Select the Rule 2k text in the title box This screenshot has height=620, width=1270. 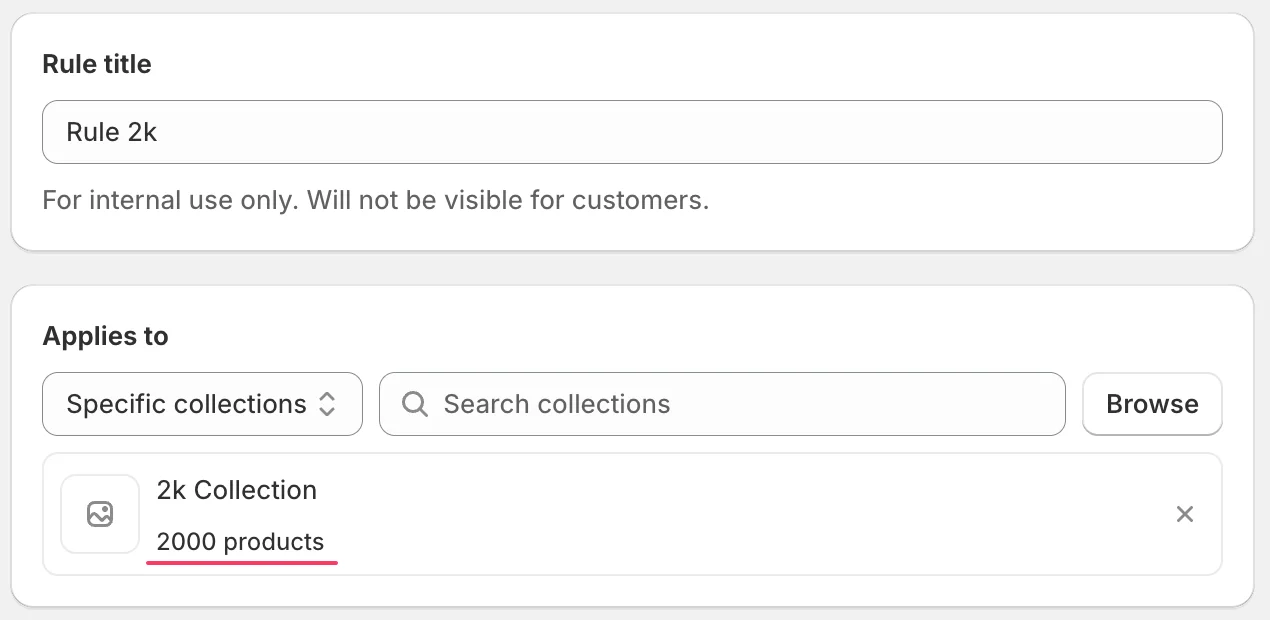(111, 131)
